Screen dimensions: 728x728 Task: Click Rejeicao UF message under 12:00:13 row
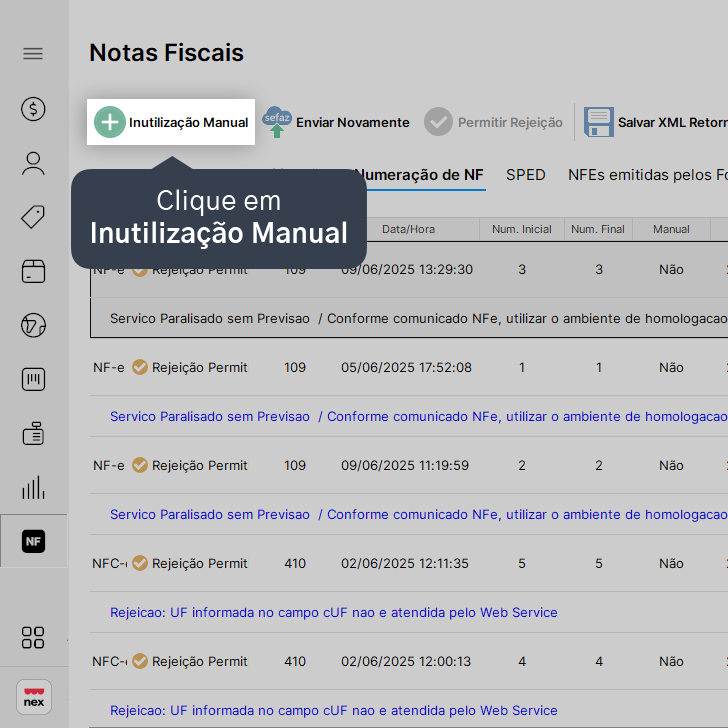tap(333, 710)
